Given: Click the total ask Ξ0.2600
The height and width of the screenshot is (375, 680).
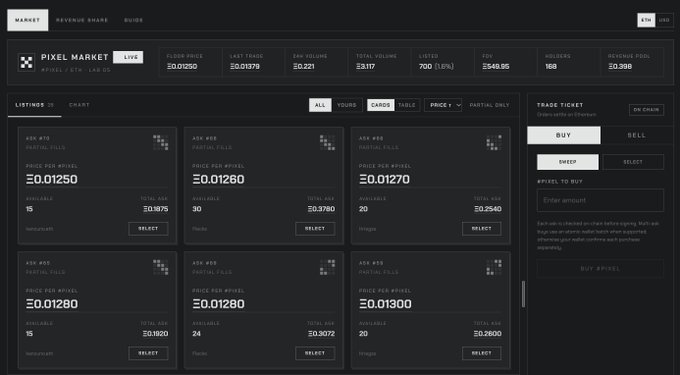Looking at the screenshot, I should coord(488,333).
